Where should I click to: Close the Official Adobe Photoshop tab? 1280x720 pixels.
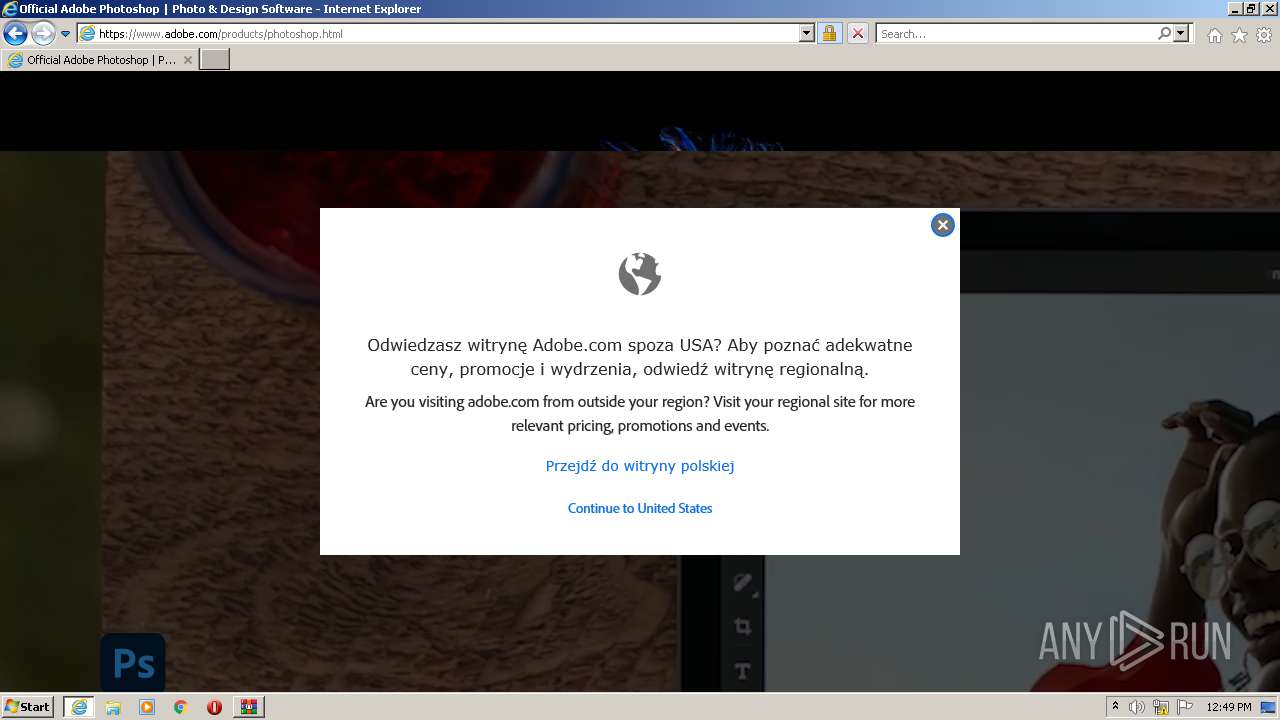pos(187,60)
